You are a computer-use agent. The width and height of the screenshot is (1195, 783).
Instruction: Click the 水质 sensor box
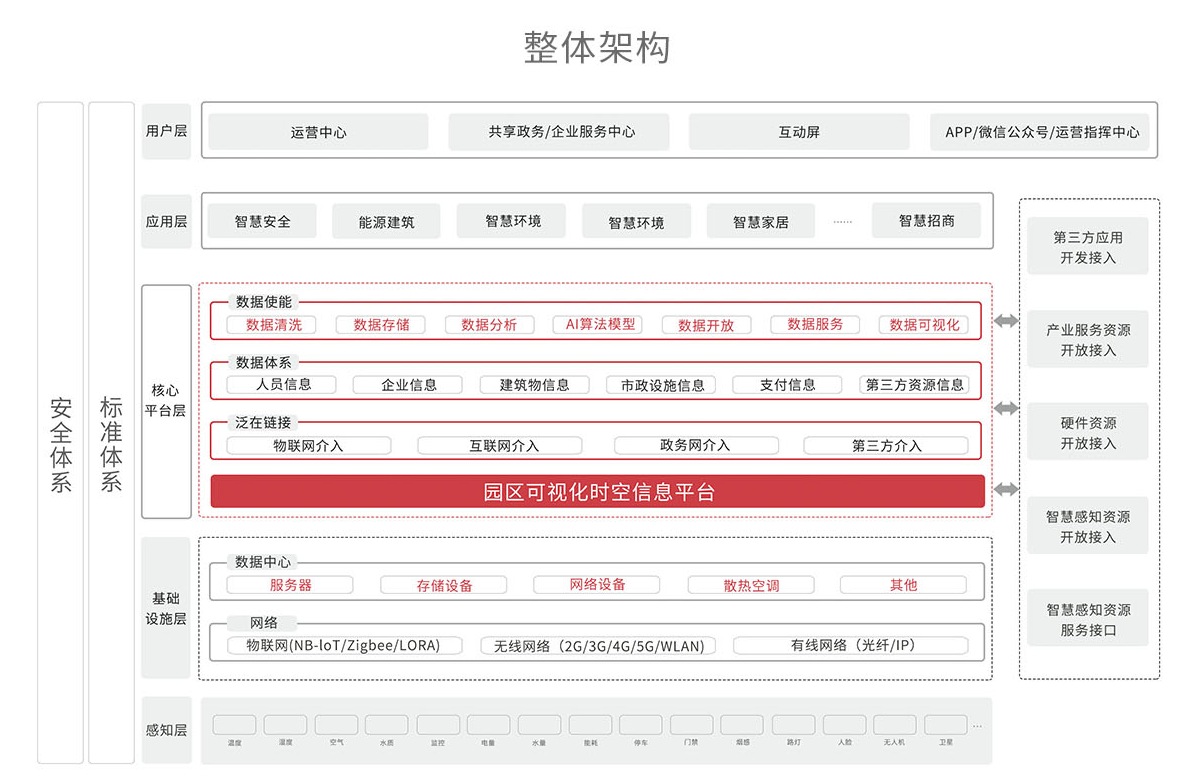click(386, 725)
